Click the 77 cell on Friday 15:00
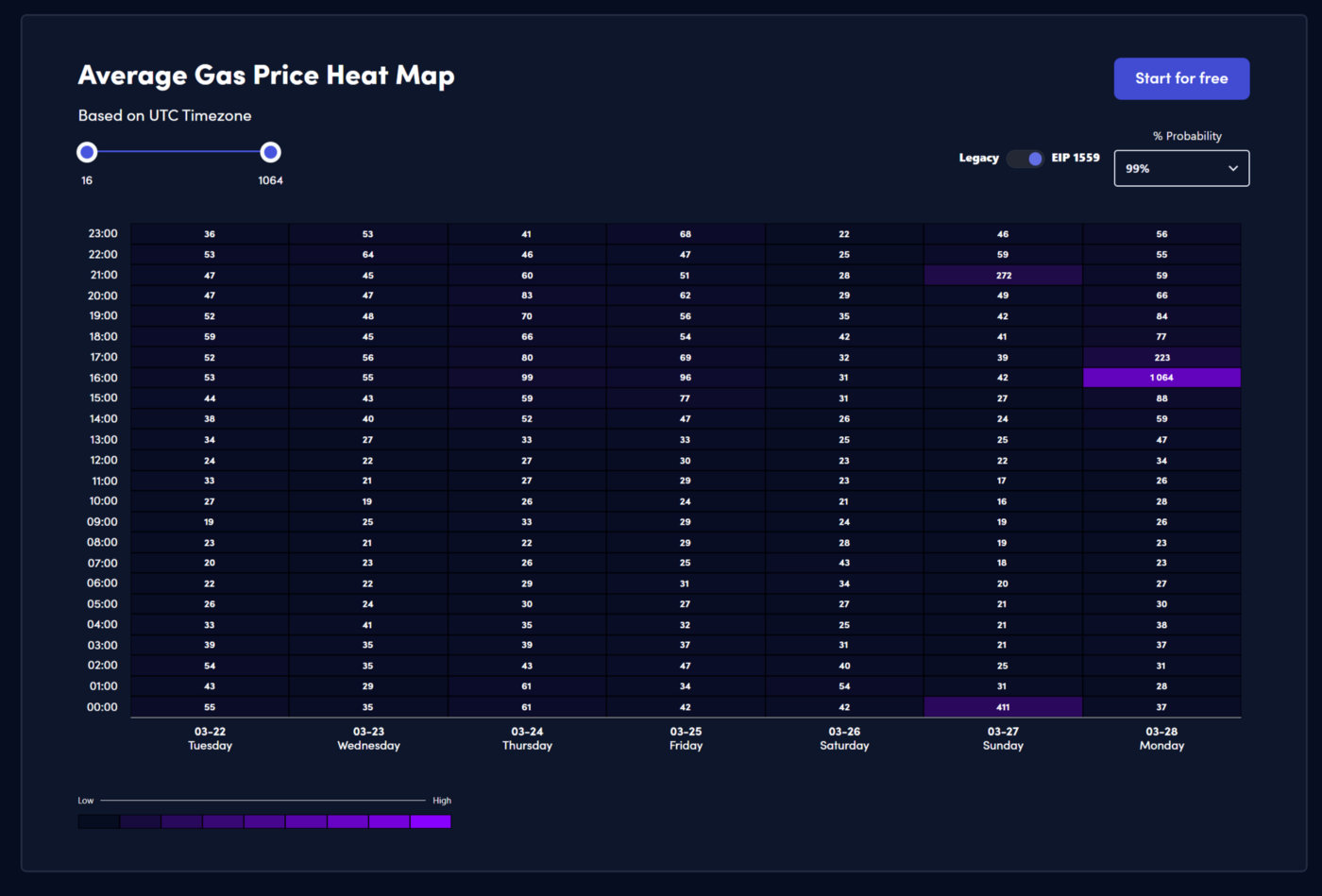 point(686,398)
